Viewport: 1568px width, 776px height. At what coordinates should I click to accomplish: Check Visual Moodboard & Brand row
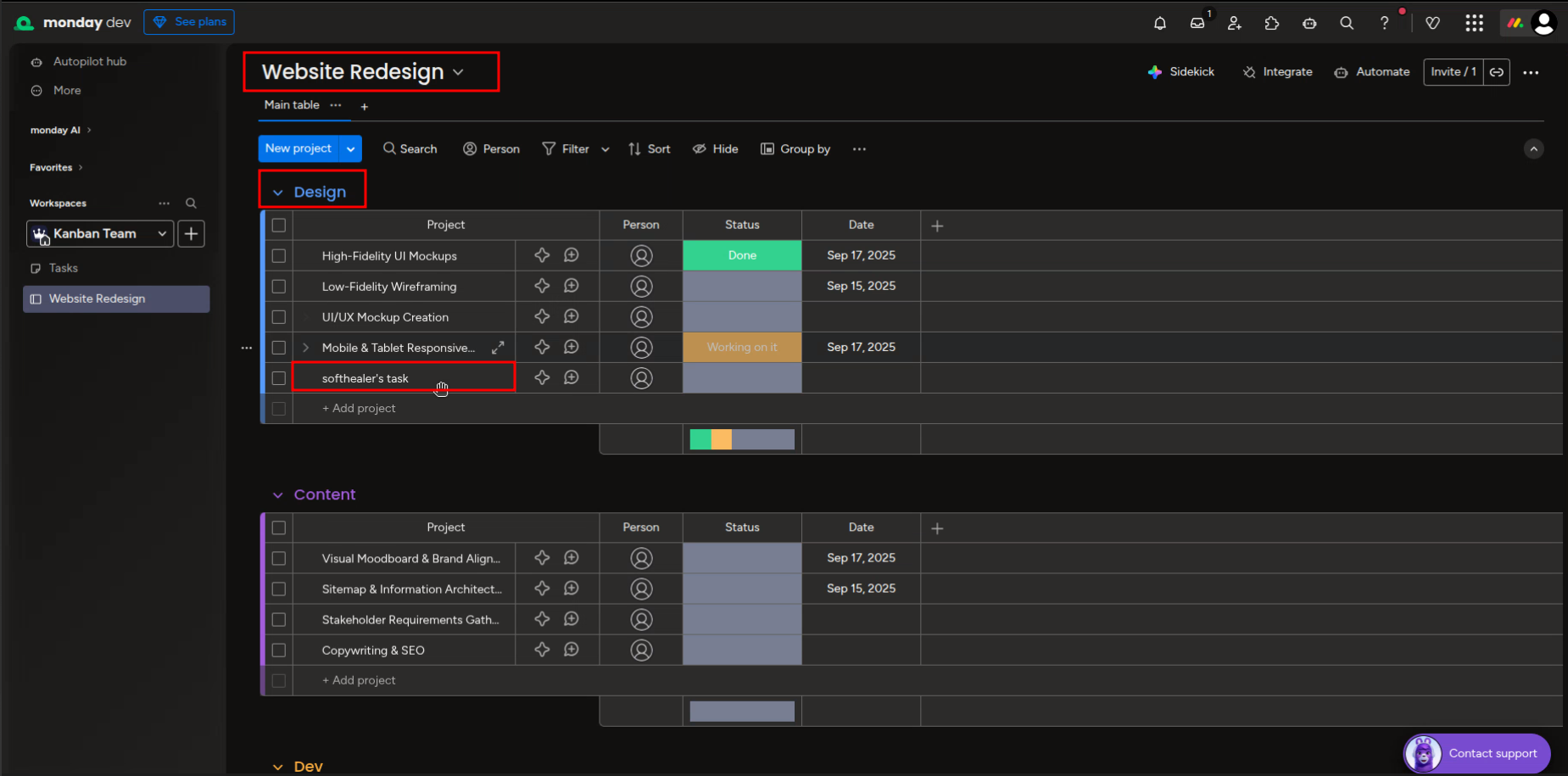click(279, 559)
